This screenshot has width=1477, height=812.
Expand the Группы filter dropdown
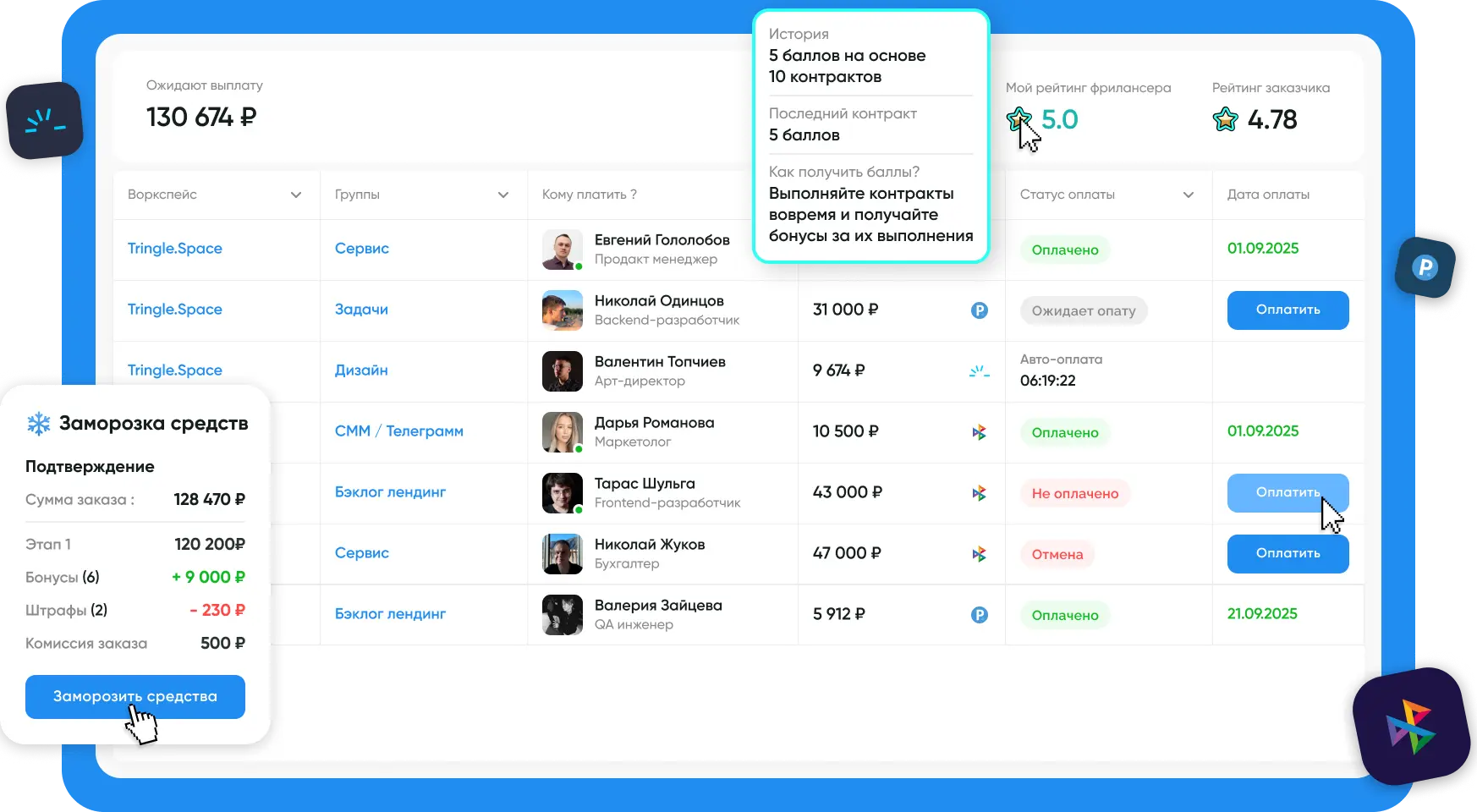click(503, 195)
